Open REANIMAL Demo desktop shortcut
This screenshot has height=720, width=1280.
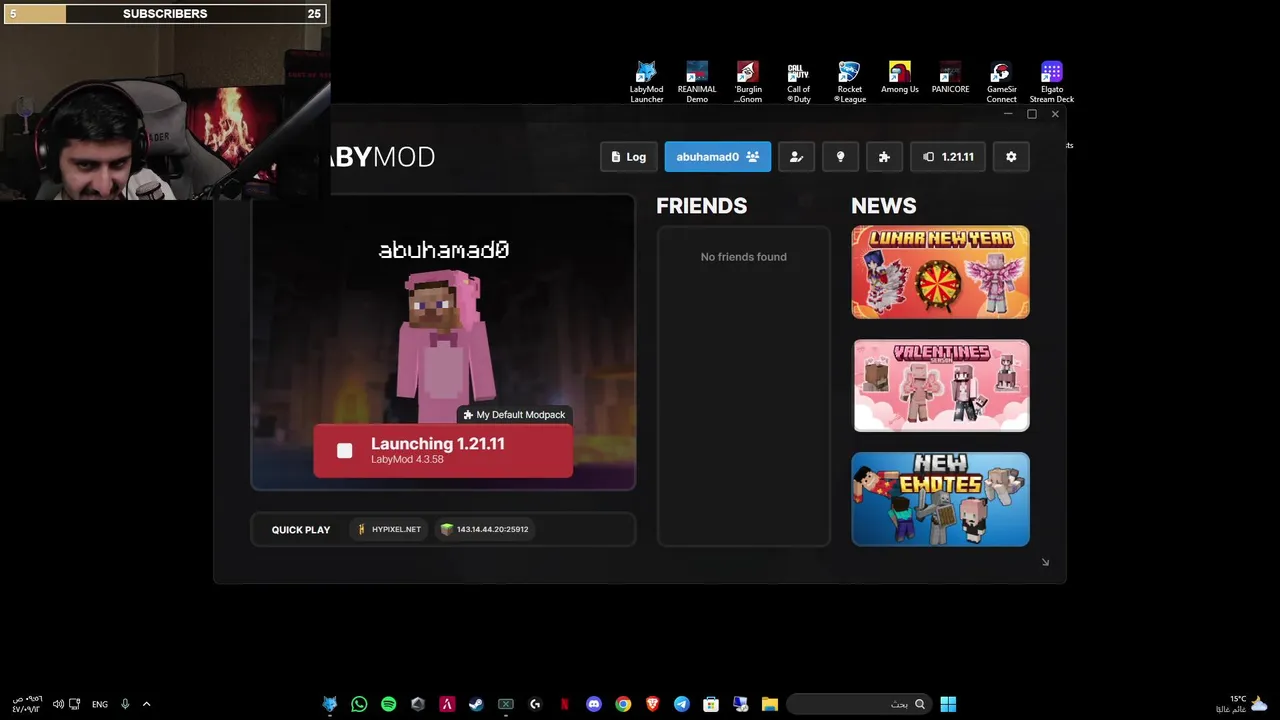click(x=697, y=82)
